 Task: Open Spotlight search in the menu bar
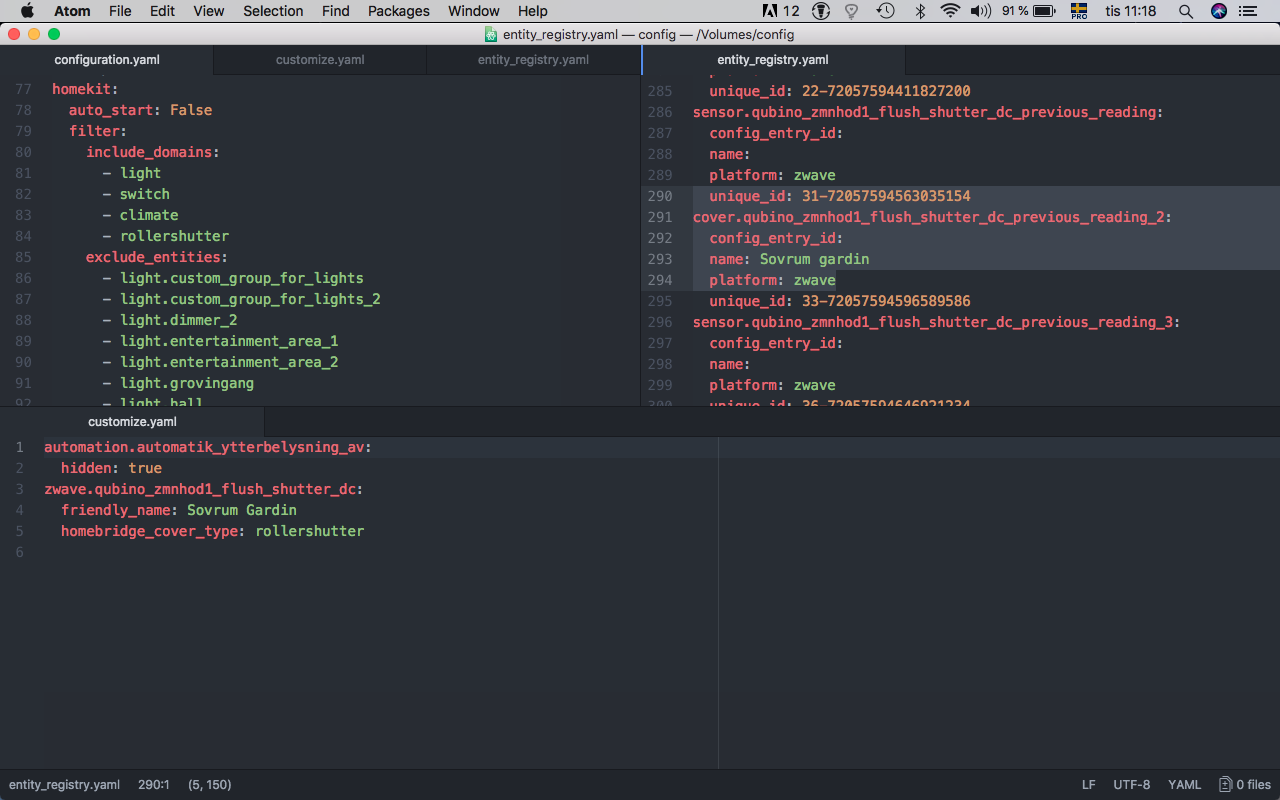click(1185, 11)
